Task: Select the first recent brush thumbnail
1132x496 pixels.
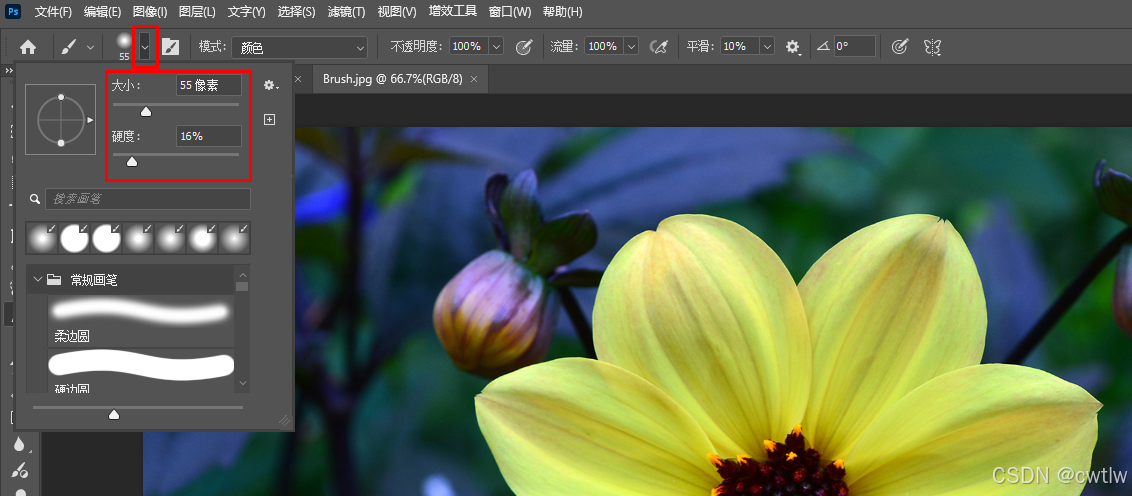Action: [x=42, y=238]
